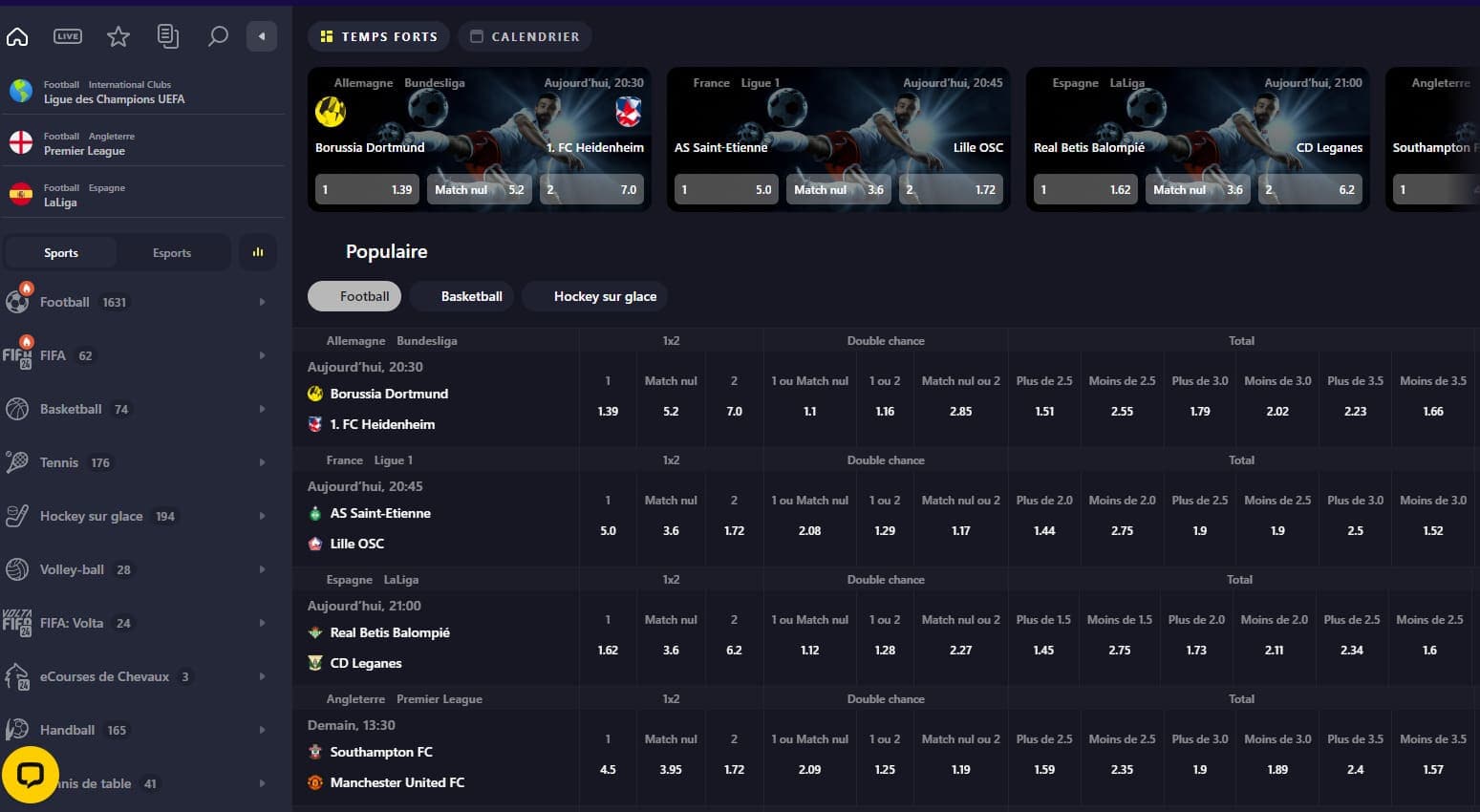Click the eCourses de Chevaux icon
Screen dimensions: 1480x812
pos(17,676)
